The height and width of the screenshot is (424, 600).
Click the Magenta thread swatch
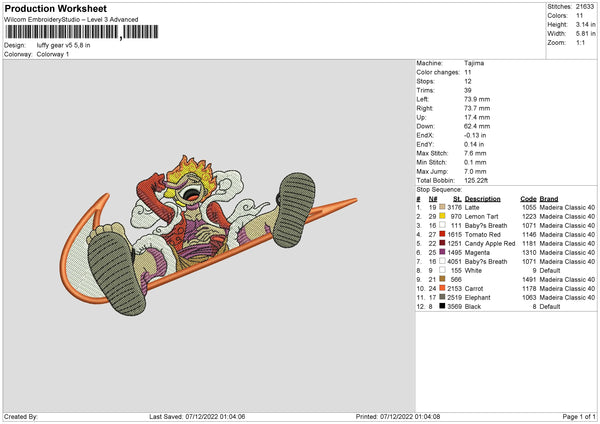pos(442,252)
